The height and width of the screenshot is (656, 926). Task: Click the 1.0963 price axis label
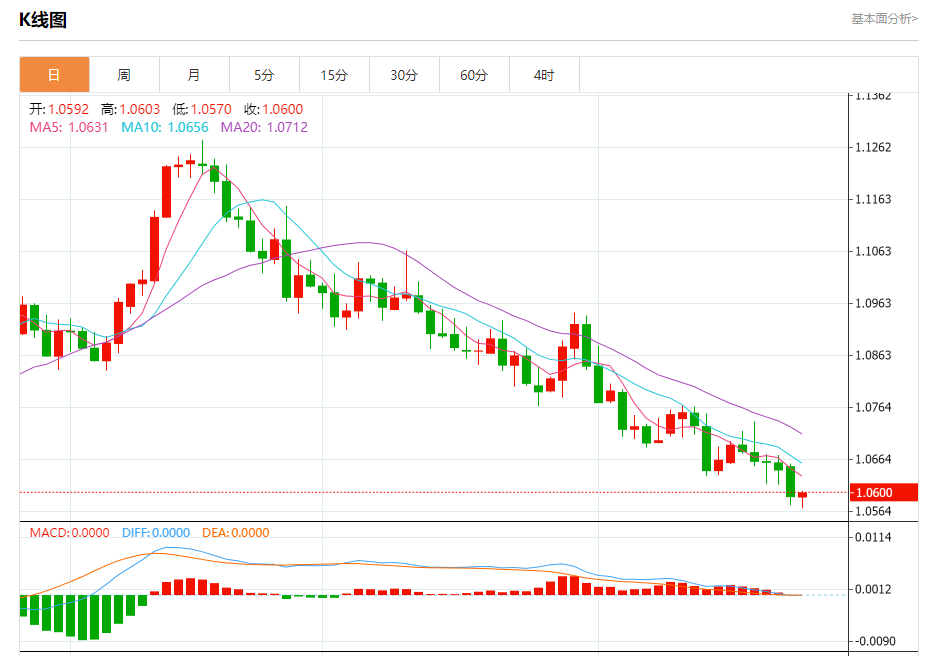(x=873, y=303)
